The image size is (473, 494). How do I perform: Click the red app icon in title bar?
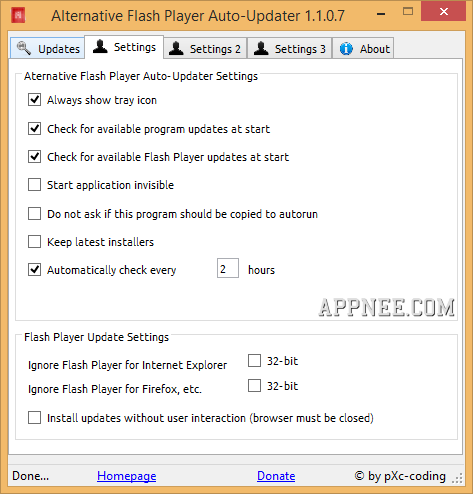[18, 15]
